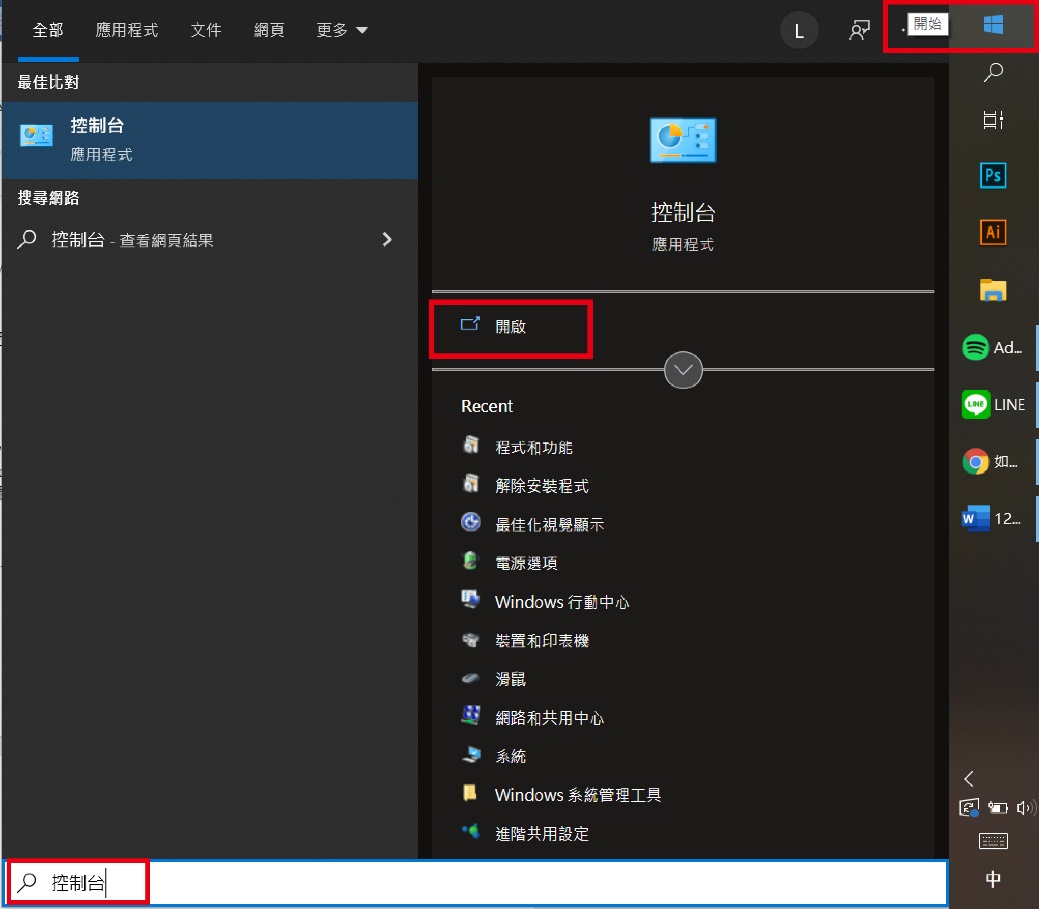Select the 文件 search tab
Screen dimensions: 1039x909
[205, 30]
